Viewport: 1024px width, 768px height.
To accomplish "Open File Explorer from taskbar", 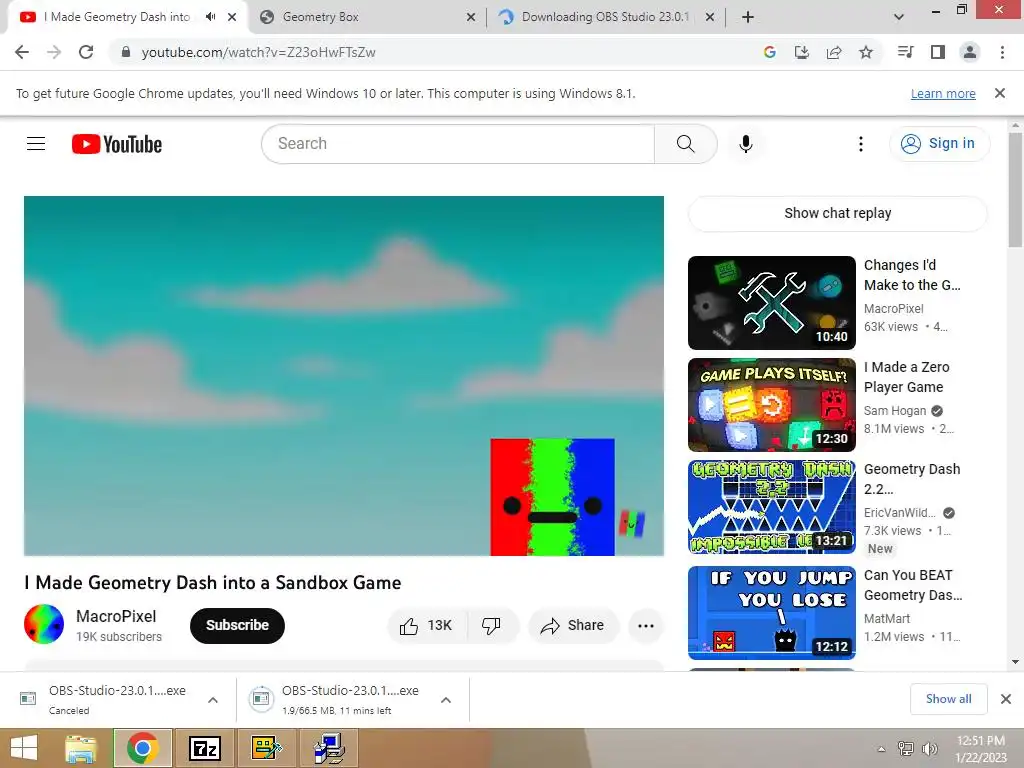I will (81, 748).
